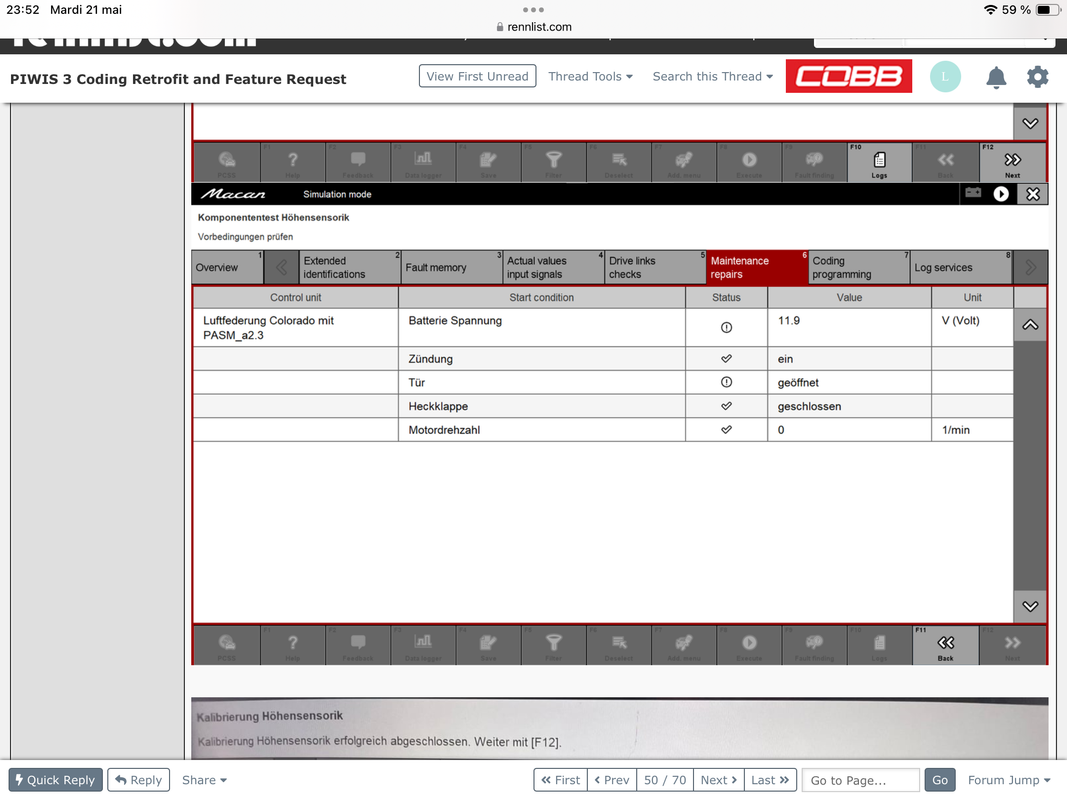The image size is (1067, 800).
Task: Click the Quick Reply button
Action: (x=56, y=780)
